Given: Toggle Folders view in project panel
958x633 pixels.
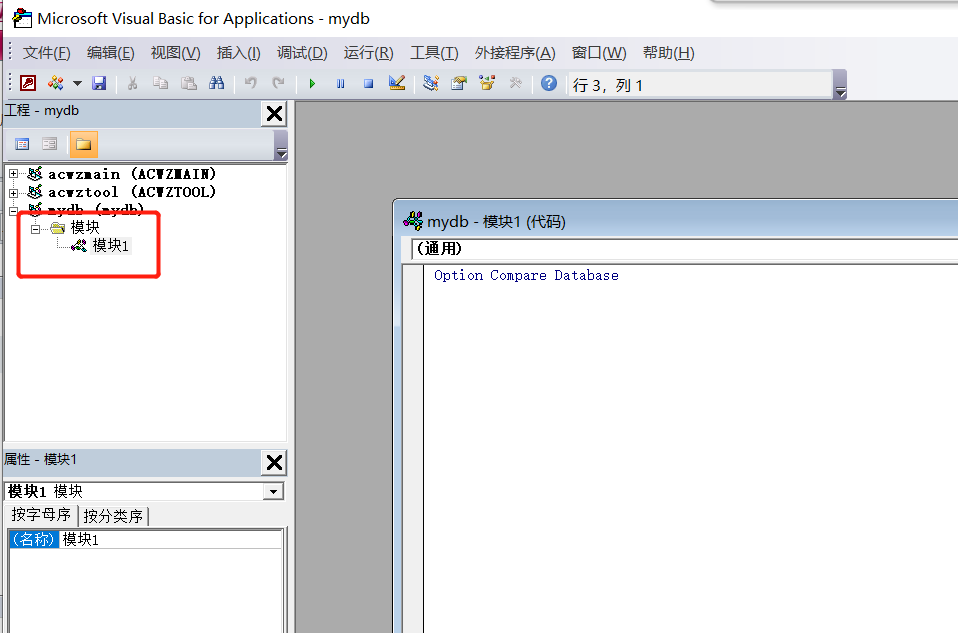Looking at the screenshot, I should click(83, 144).
